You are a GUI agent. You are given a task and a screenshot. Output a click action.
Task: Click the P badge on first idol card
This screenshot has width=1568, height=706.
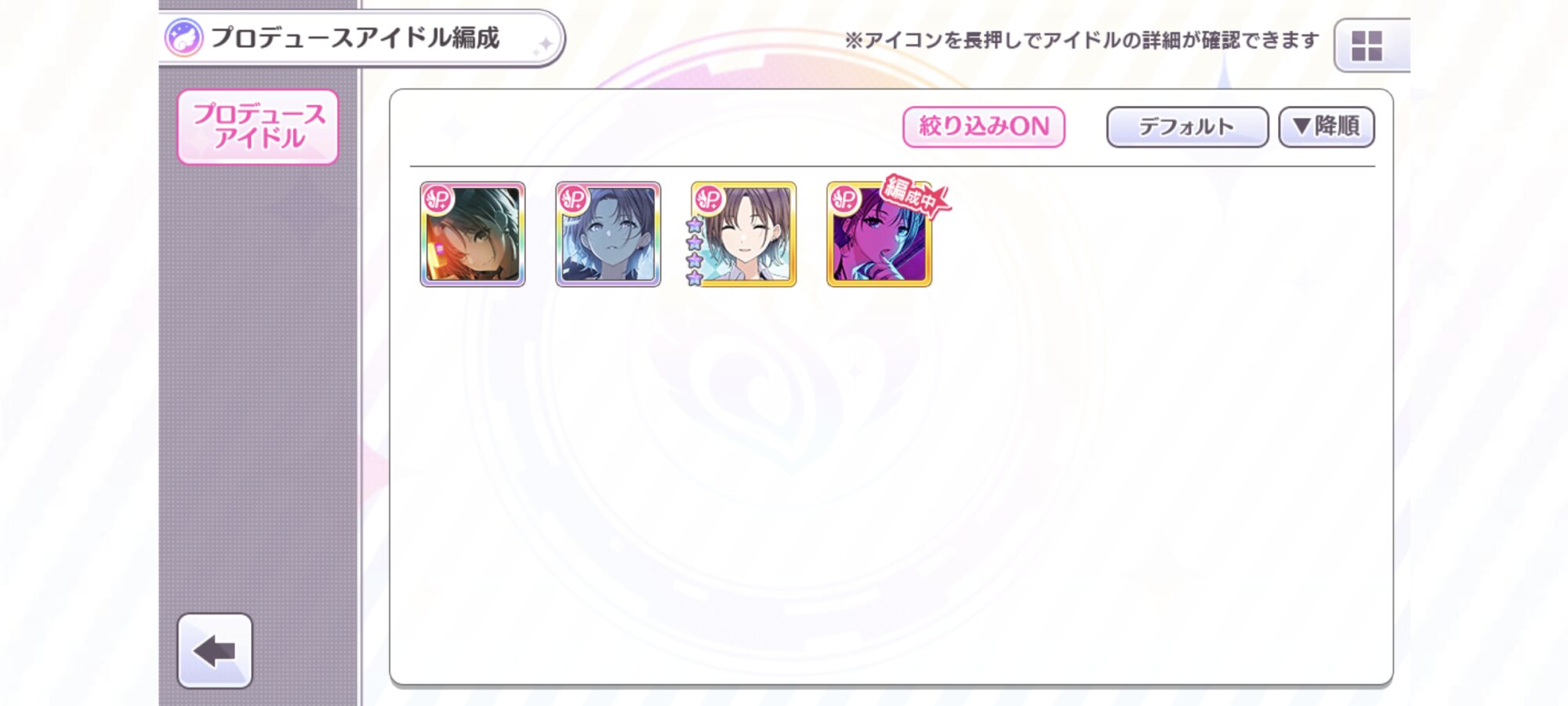(438, 199)
